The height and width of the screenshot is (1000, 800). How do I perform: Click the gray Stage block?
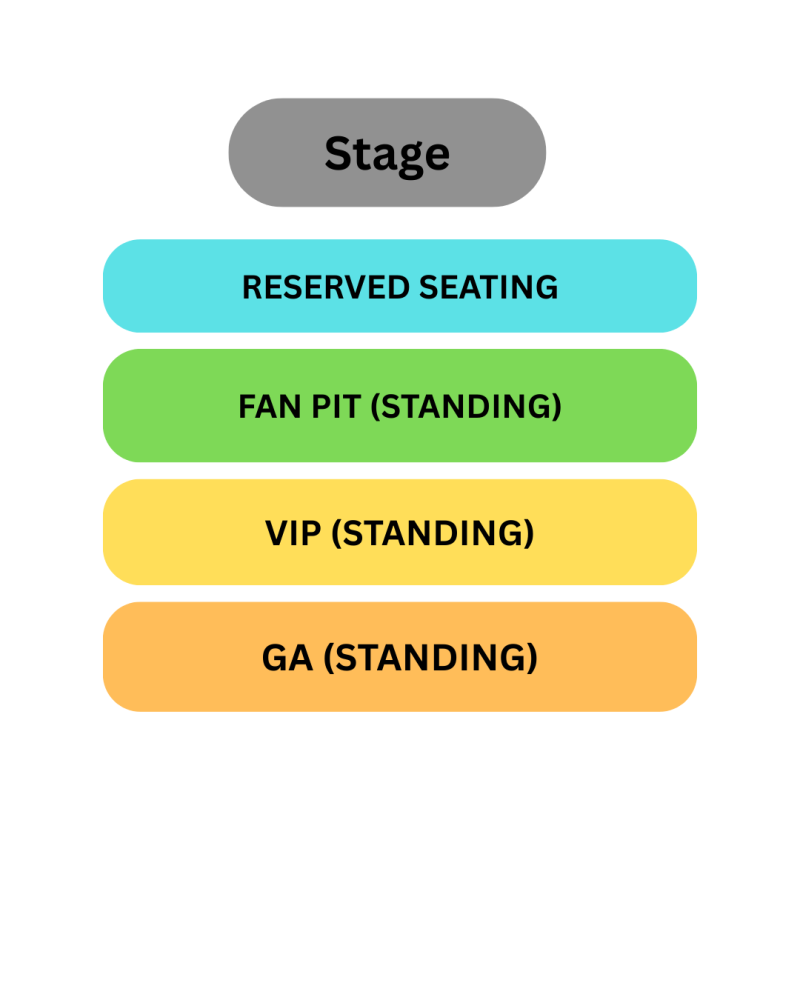click(x=387, y=153)
